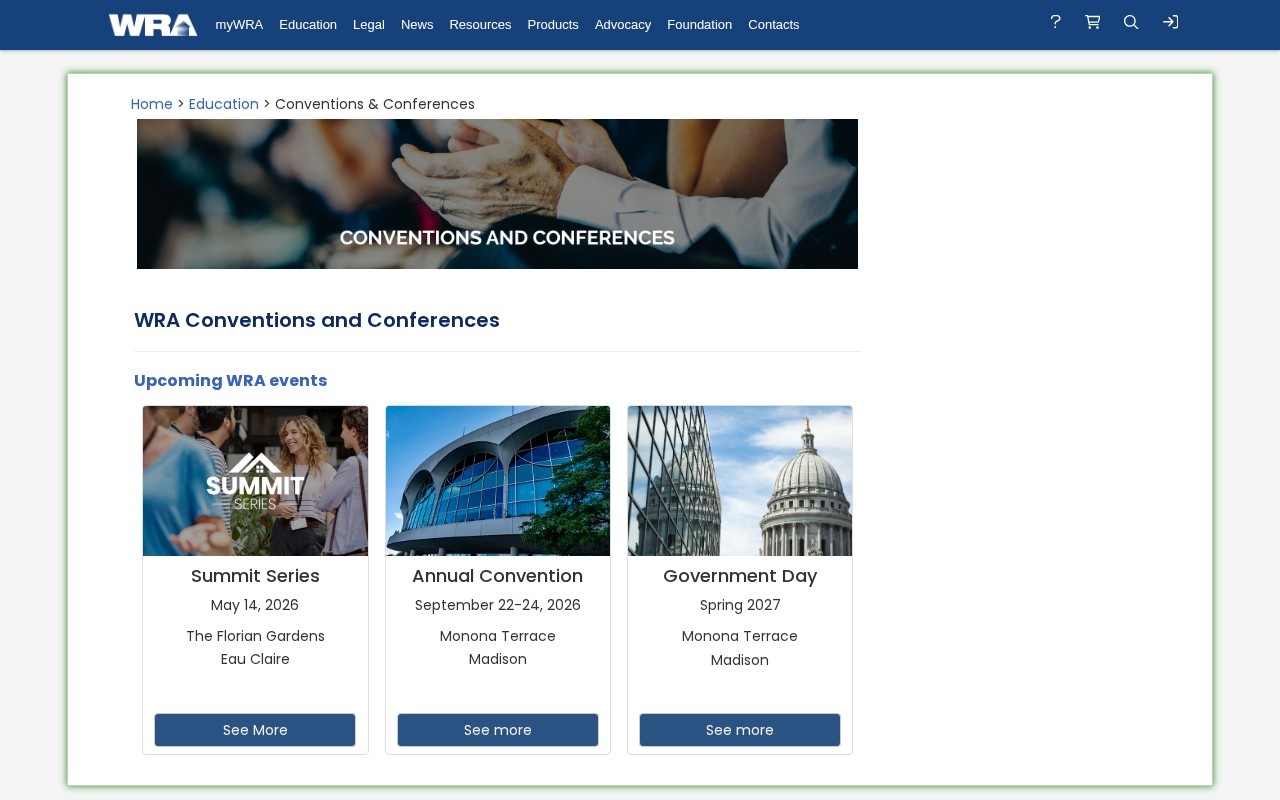Screen dimensions: 1280x800
Task: Select the Legal menu item
Action: click(x=369, y=25)
